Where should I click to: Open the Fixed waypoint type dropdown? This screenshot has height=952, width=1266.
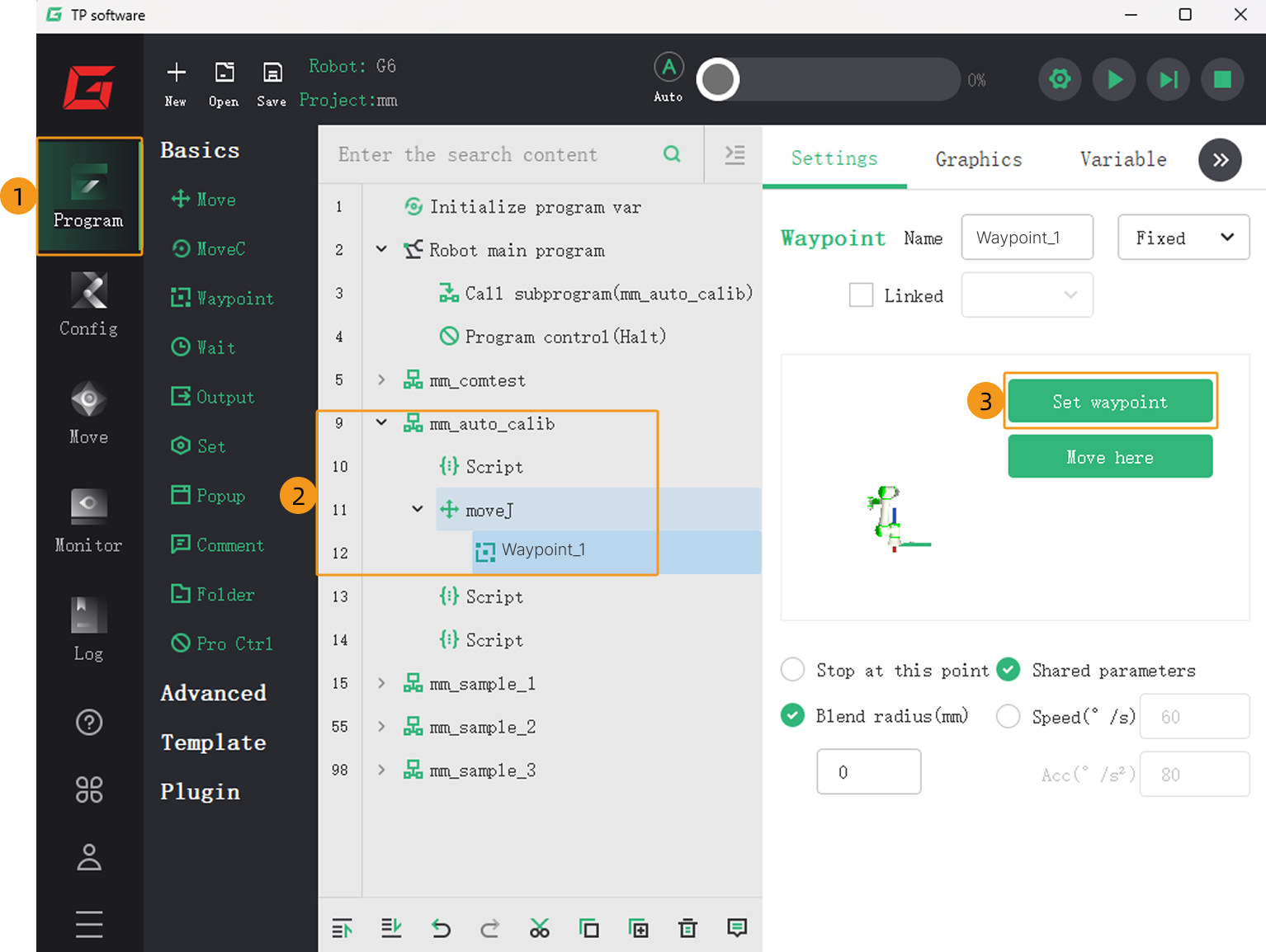pos(1183,238)
